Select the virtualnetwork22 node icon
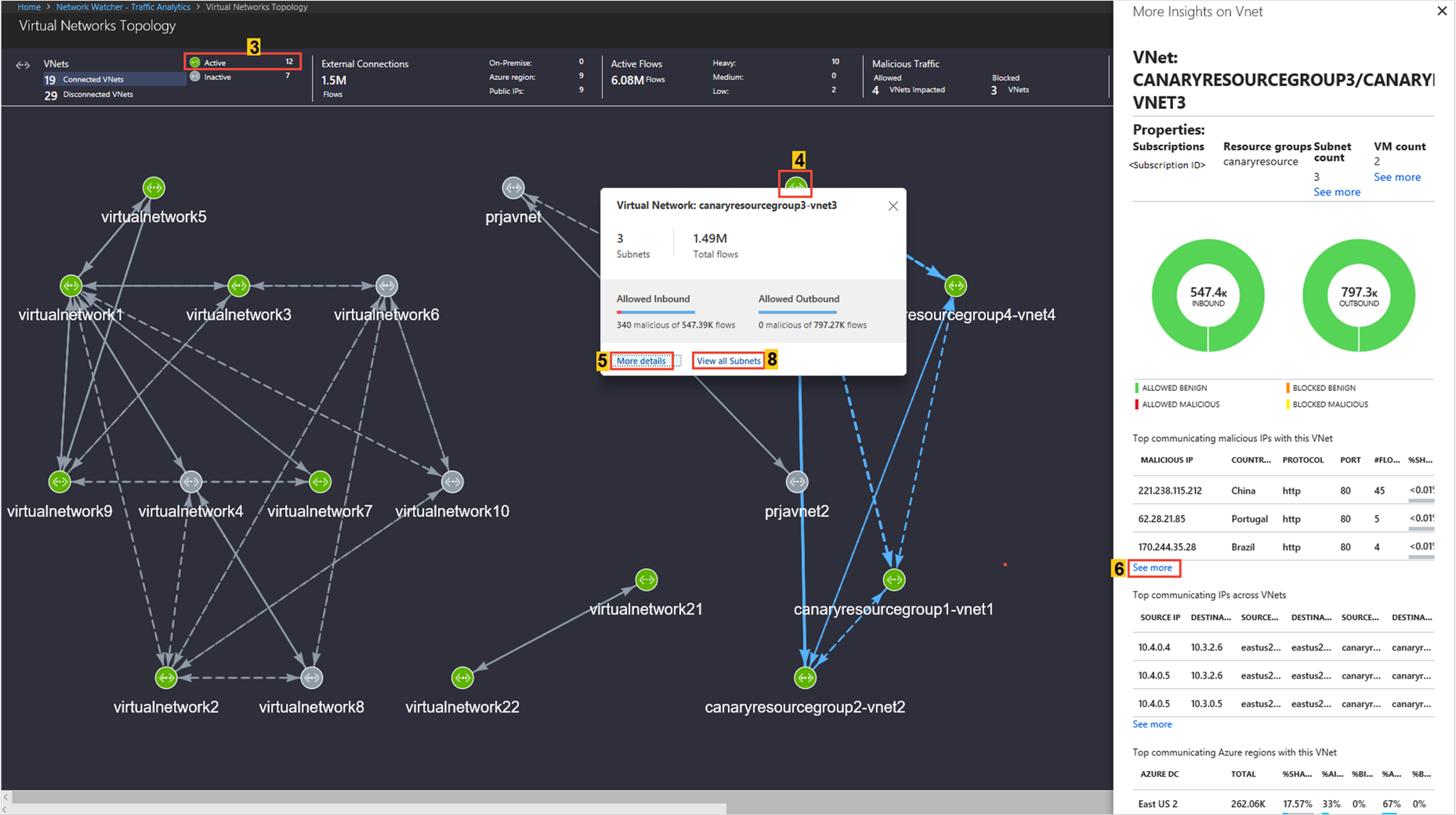This screenshot has height=815, width=1456. click(x=462, y=678)
